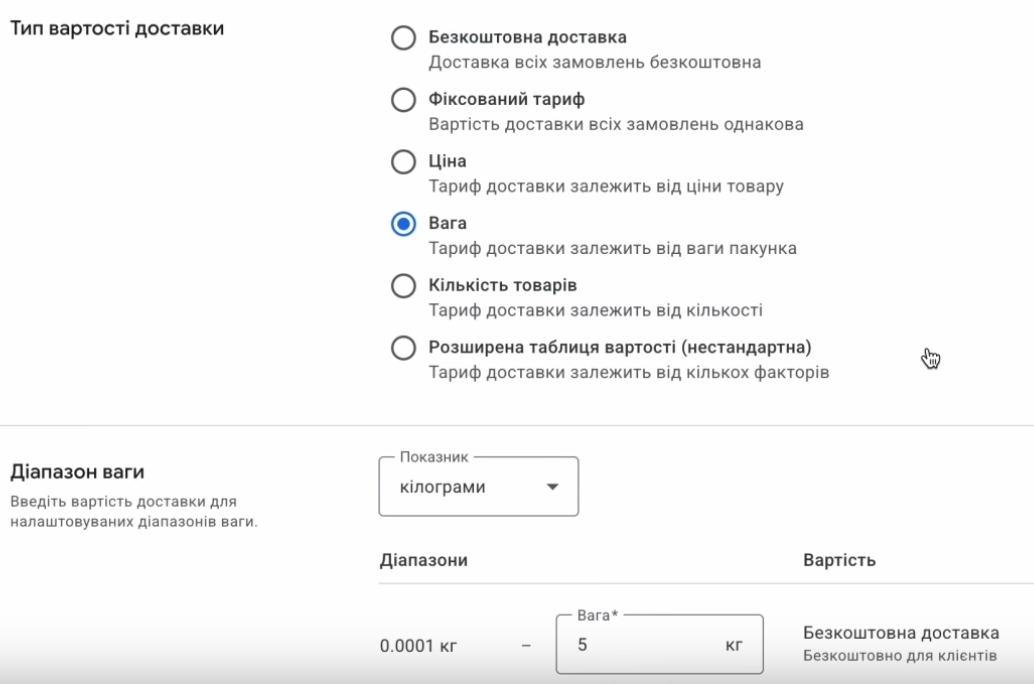Image resolution: width=1034 pixels, height=684 pixels.
Task: Select the Кількість товарів radio button
Action: pos(403,286)
